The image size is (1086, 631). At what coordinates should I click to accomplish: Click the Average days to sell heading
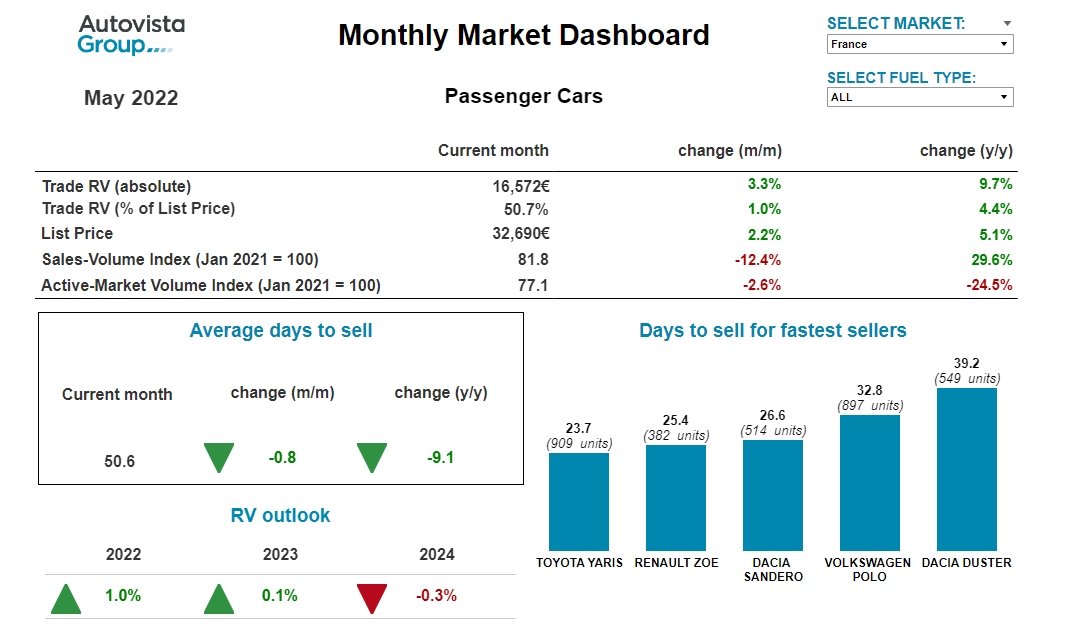pyautogui.click(x=281, y=330)
